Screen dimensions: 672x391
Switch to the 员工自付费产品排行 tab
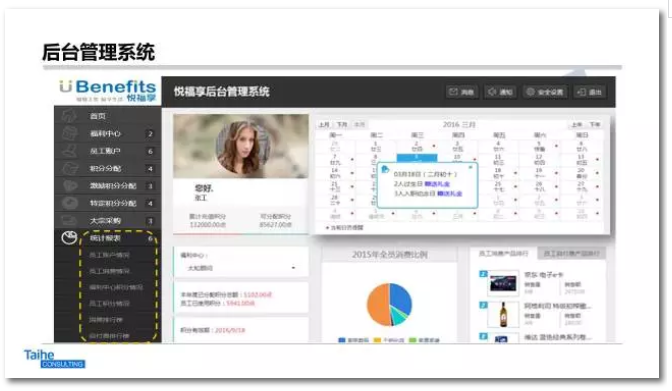[571, 253]
